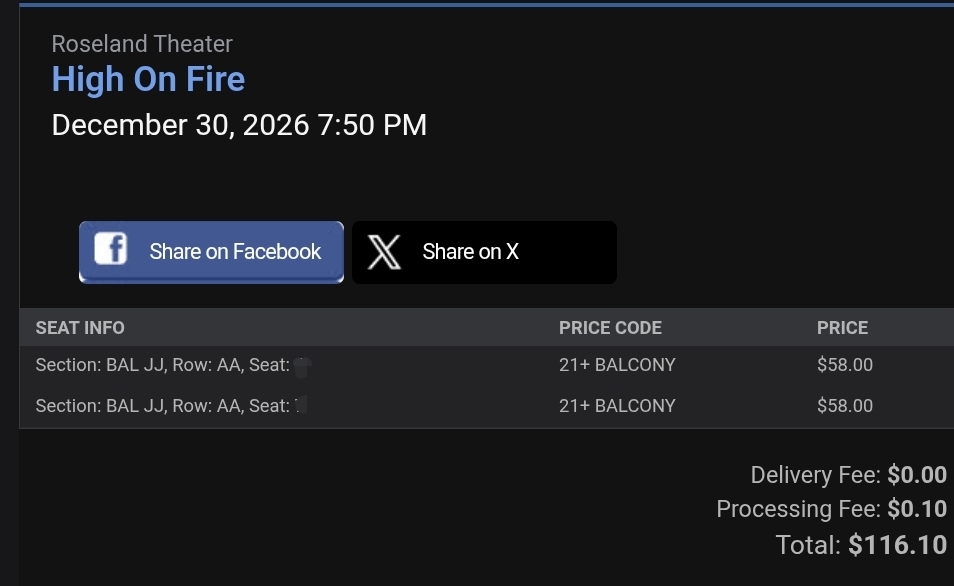Click the second row $58.00 price
This screenshot has height=586, width=954.
click(x=844, y=406)
